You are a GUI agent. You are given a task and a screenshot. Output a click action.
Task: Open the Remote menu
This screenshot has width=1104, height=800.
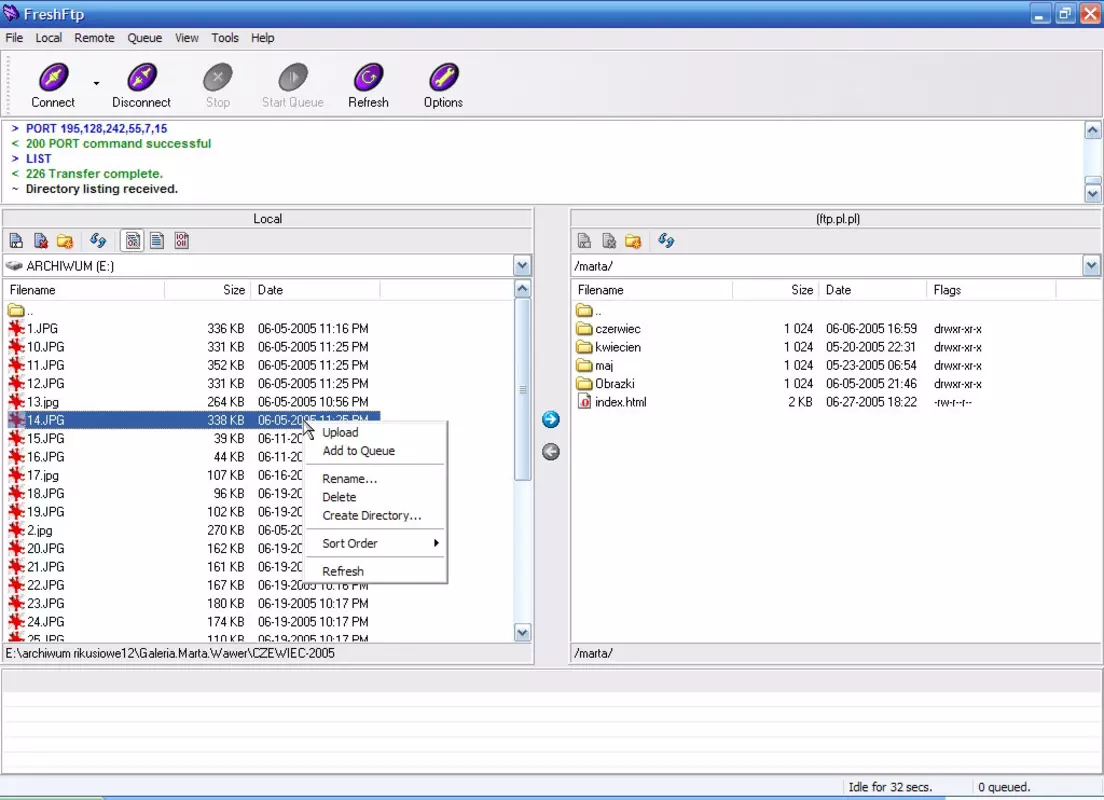[94, 38]
